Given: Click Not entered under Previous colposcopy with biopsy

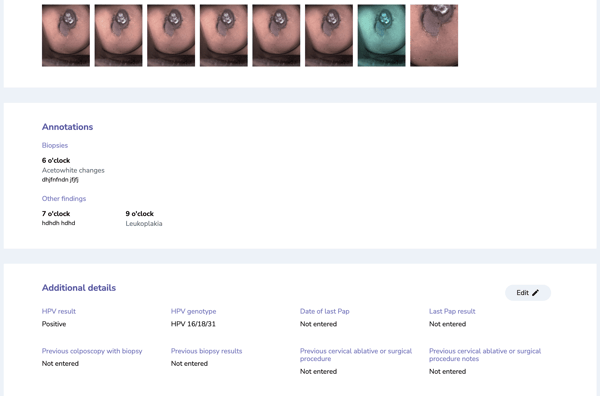Looking at the screenshot, I should (x=60, y=363).
